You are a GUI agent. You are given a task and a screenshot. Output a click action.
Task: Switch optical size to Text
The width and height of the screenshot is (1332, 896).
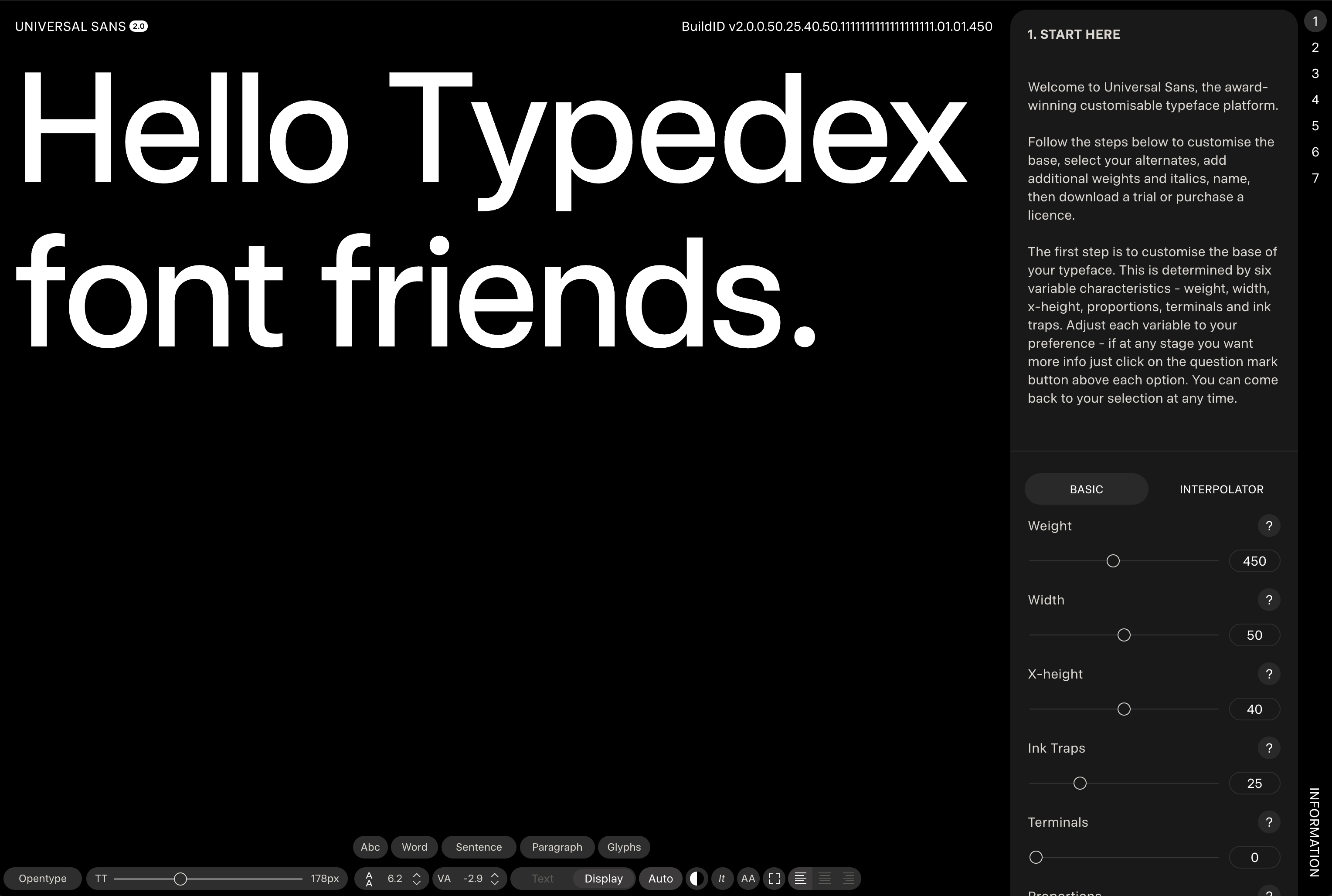click(x=542, y=878)
